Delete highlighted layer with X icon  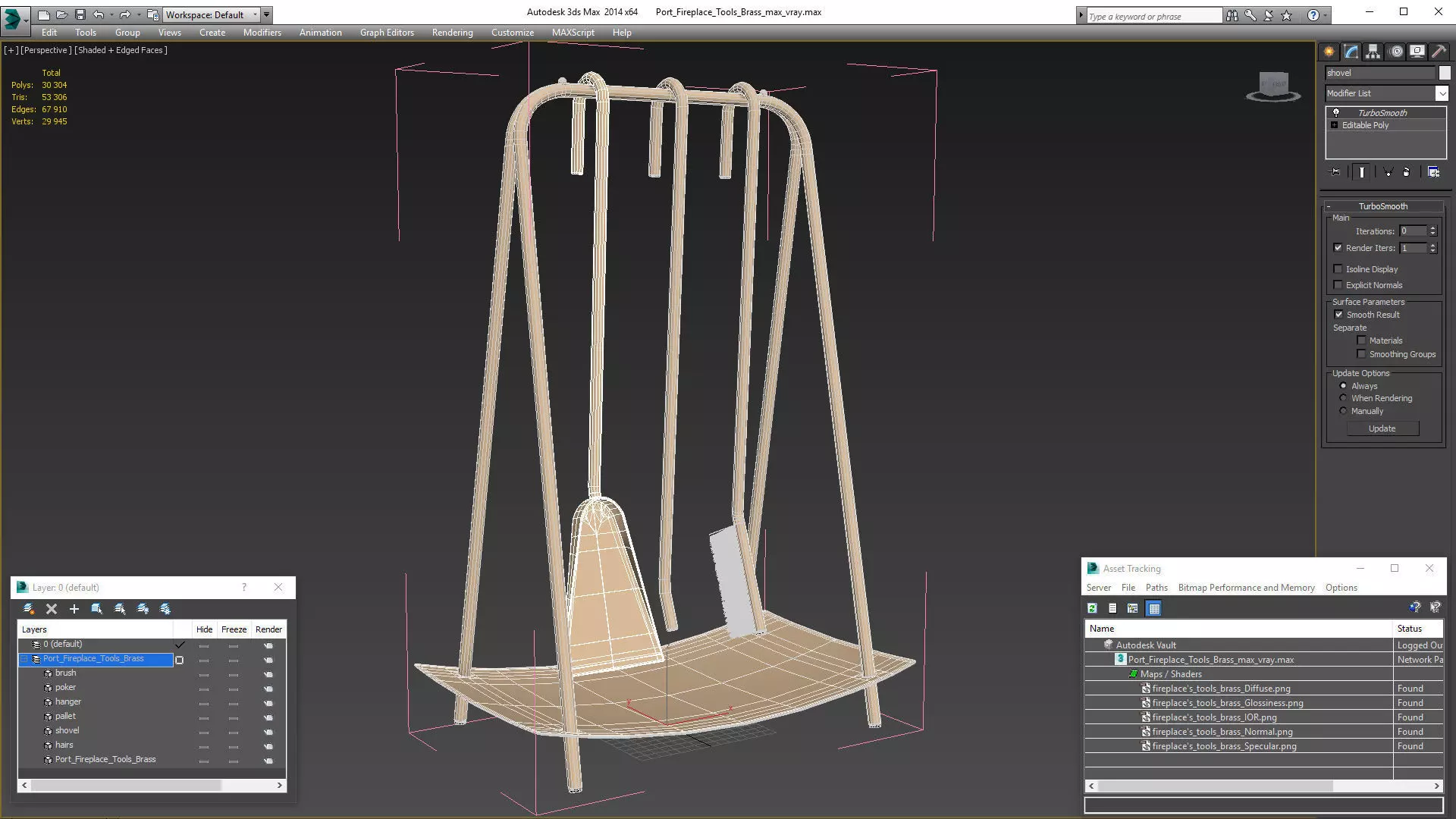click(52, 609)
